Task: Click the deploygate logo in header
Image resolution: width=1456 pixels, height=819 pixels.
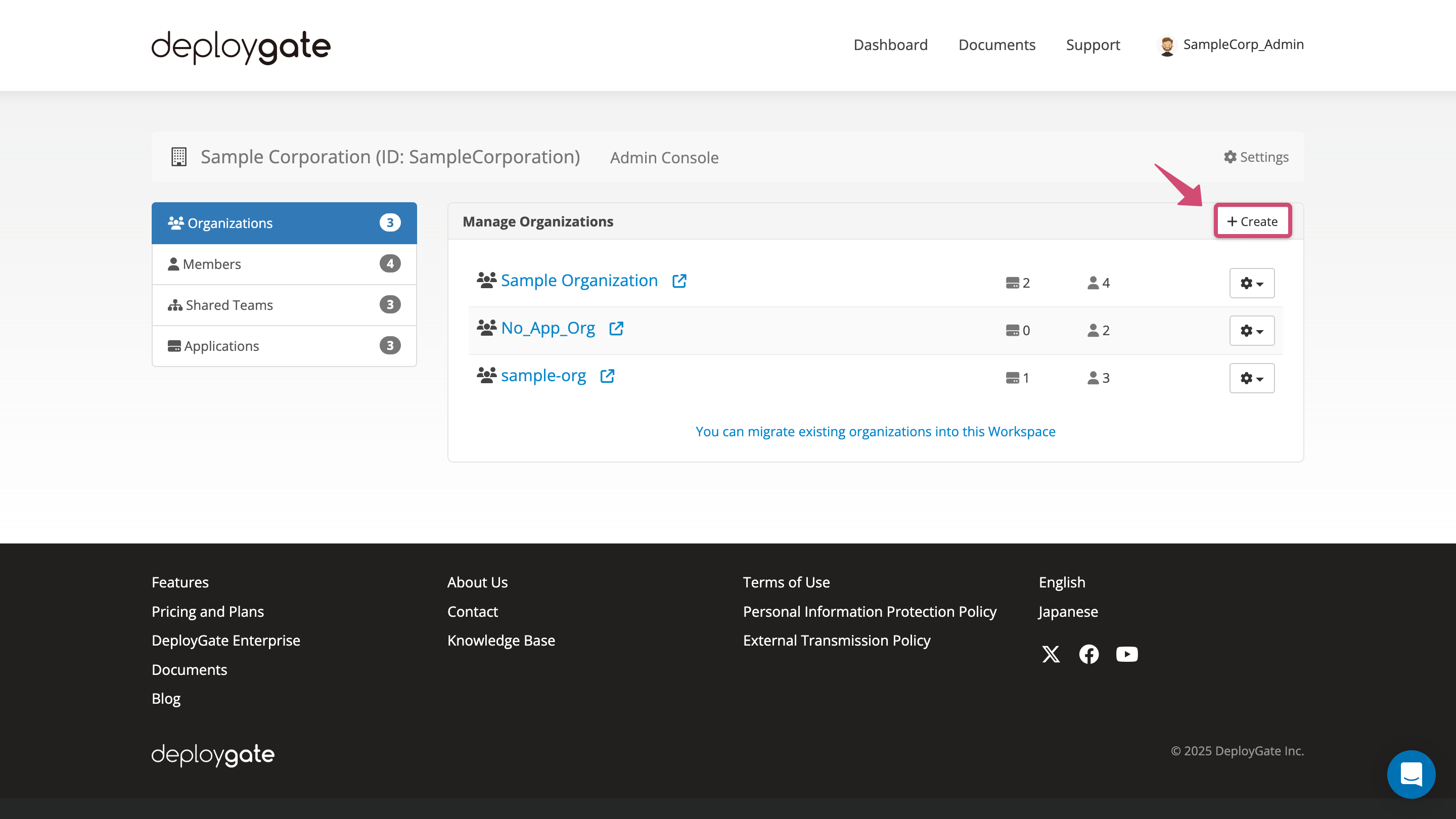Action: (x=241, y=47)
